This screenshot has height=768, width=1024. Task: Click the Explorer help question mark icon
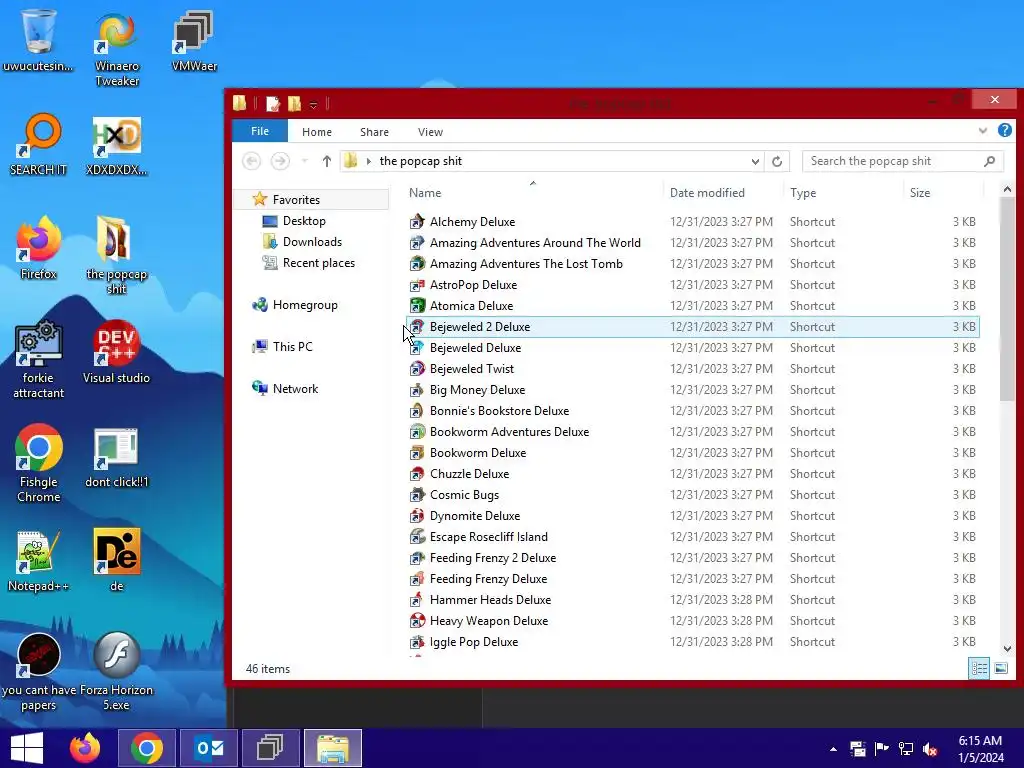(x=1005, y=130)
